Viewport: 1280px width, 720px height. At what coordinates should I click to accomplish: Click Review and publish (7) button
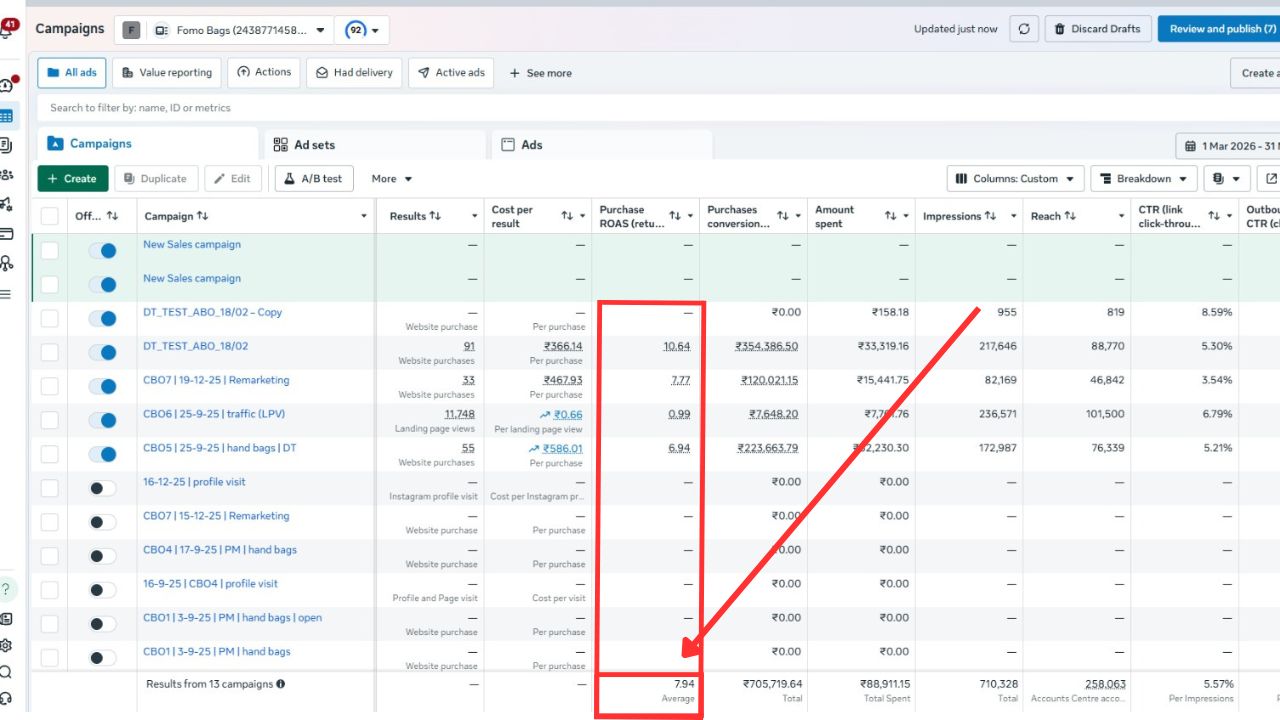[x=1219, y=29]
